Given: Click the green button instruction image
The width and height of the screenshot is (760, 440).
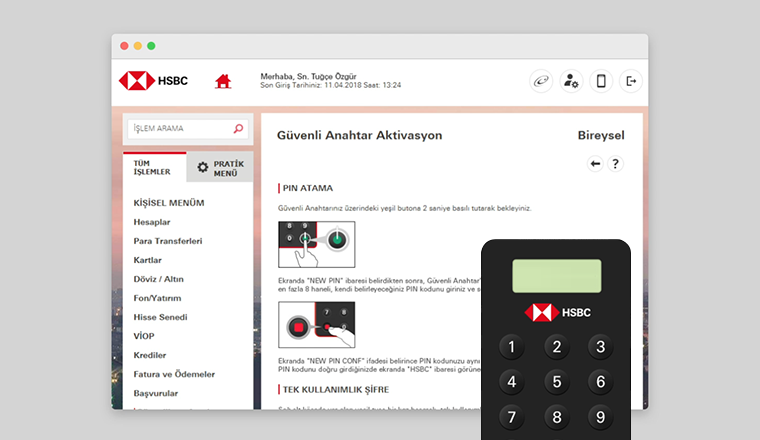Looking at the screenshot, I should click(x=317, y=244).
